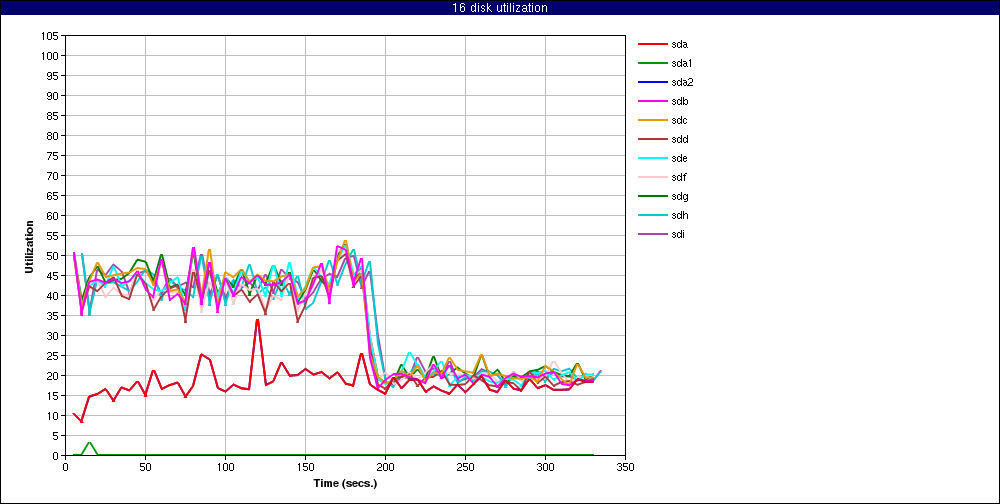The image size is (1000, 504).
Task: Click the '16 disk utilization' chart title
Action: point(499,8)
